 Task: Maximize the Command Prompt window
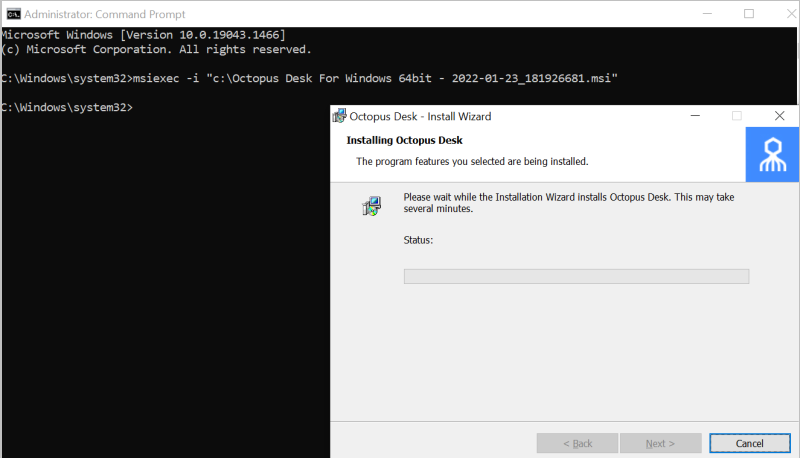coord(748,14)
